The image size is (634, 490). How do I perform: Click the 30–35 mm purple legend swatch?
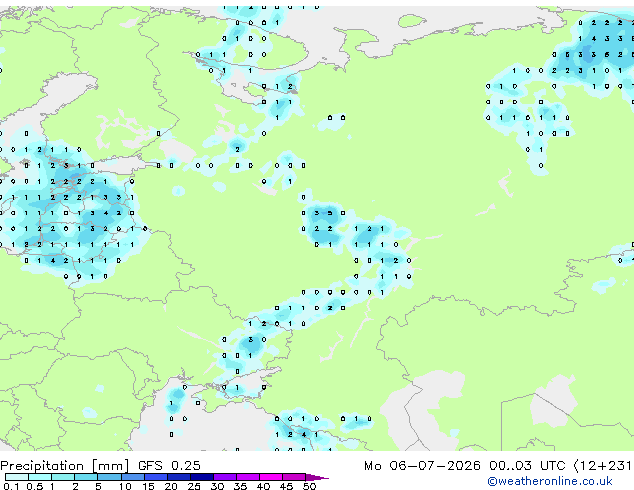pos(225,477)
